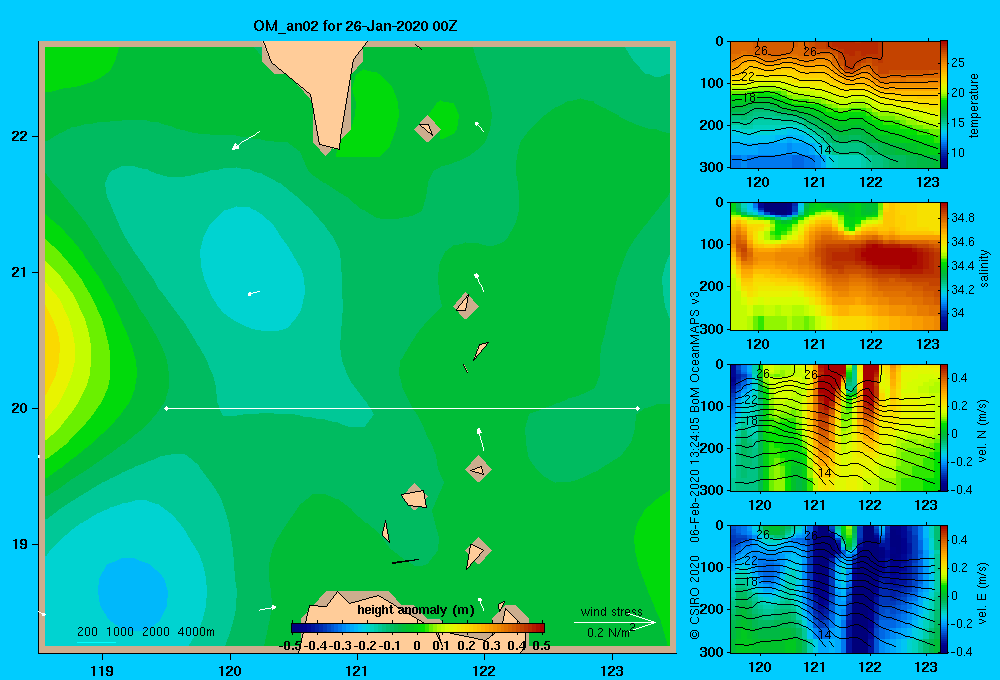
Task: Click latitude label 21 on main map
Action: pos(20,272)
